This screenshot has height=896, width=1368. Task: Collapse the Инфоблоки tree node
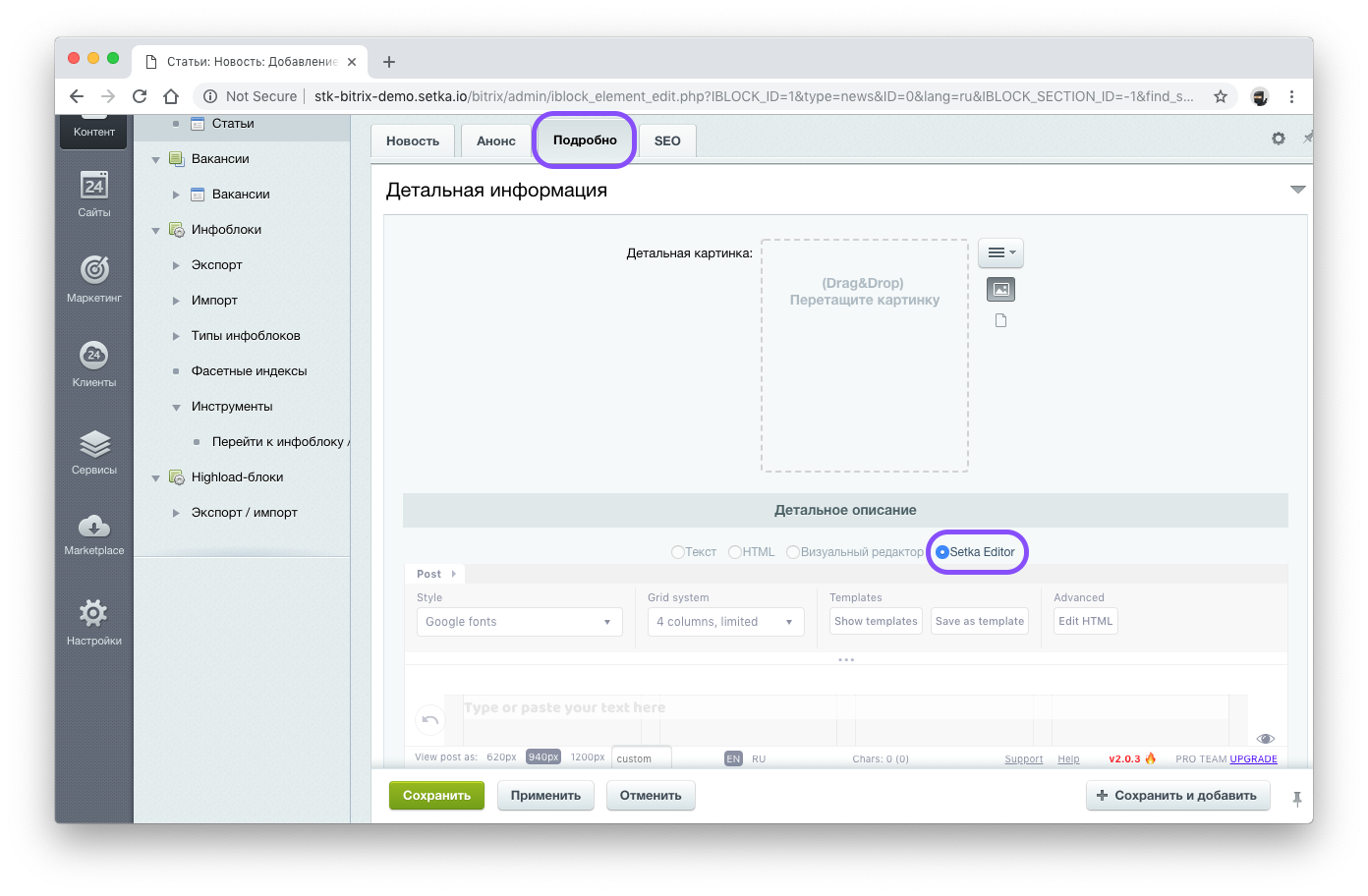click(x=155, y=230)
